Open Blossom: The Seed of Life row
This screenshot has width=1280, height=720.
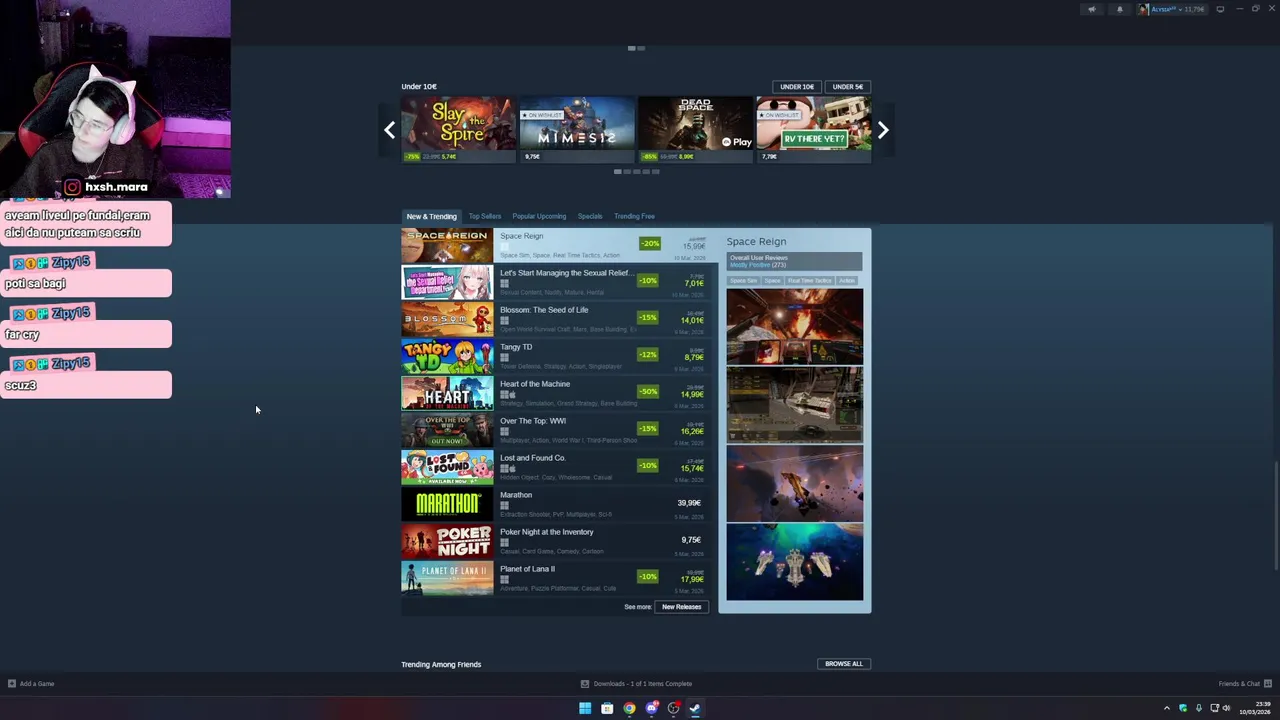click(x=557, y=320)
